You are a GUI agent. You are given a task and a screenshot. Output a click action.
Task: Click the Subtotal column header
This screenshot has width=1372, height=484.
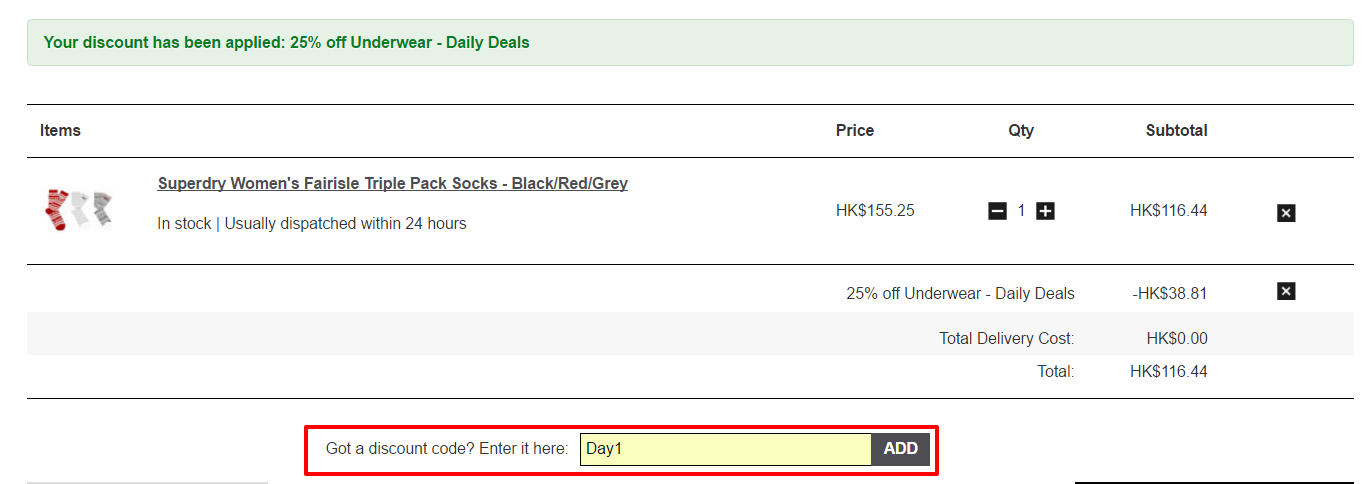(x=1176, y=131)
